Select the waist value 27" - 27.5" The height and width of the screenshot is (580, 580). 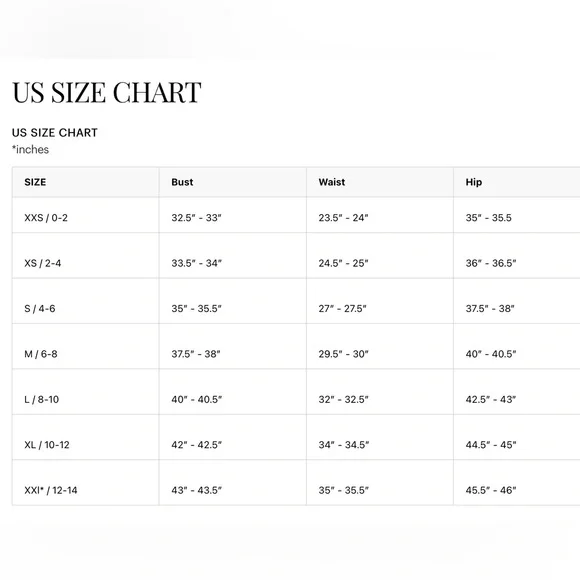coord(343,308)
